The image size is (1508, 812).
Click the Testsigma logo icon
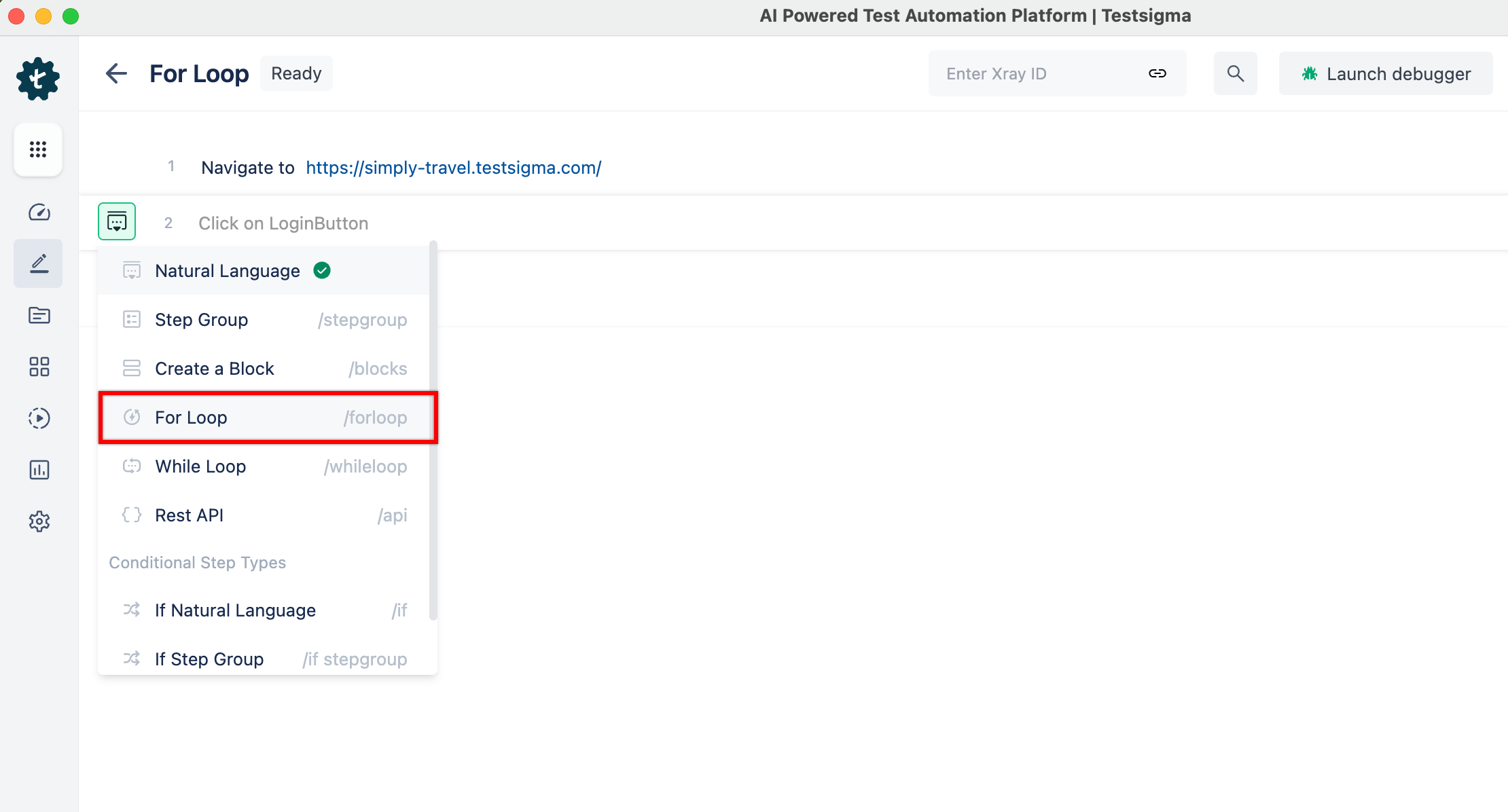(38, 79)
